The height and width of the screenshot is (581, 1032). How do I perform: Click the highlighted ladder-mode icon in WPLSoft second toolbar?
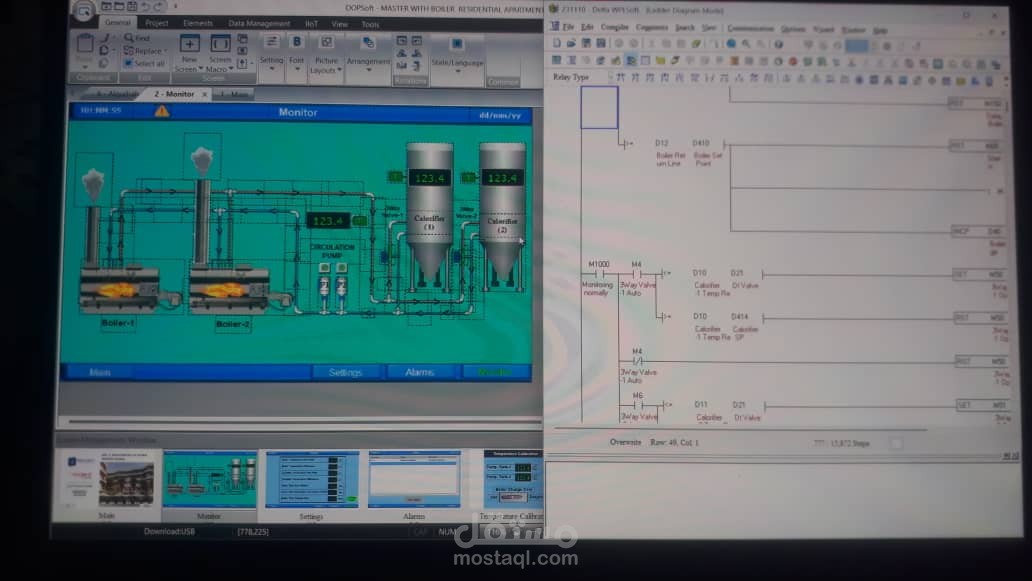point(631,61)
